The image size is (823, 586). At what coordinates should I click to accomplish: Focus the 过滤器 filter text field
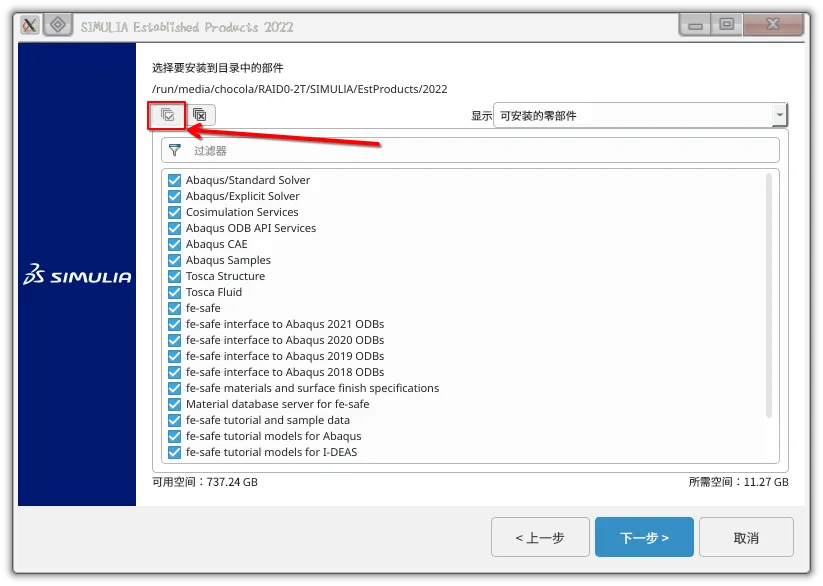pos(480,150)
